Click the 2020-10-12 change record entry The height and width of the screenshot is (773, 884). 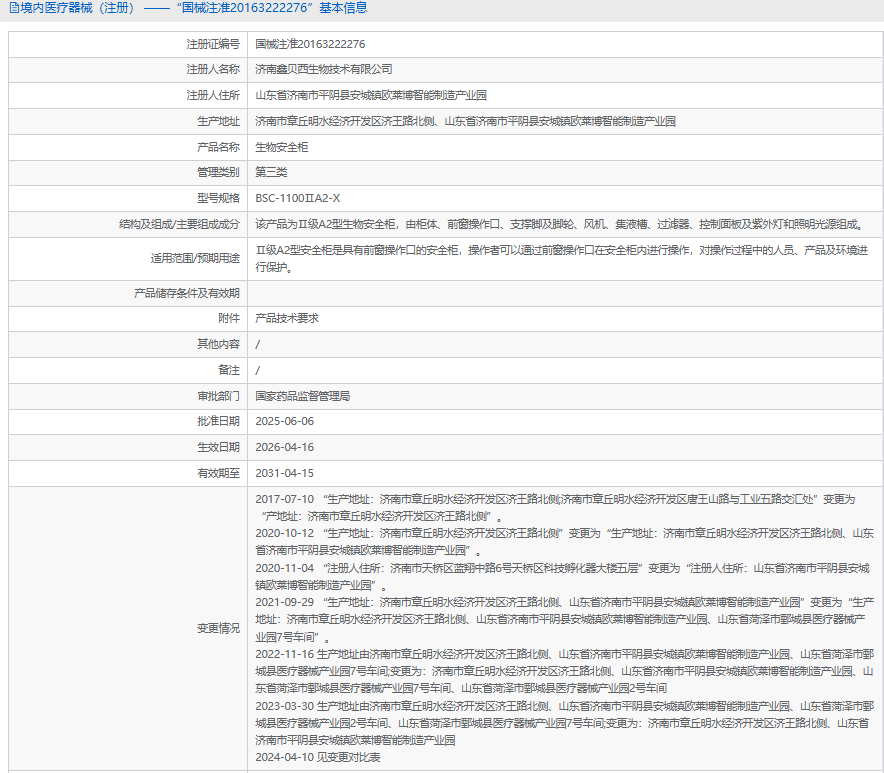[x=564, y=542]
